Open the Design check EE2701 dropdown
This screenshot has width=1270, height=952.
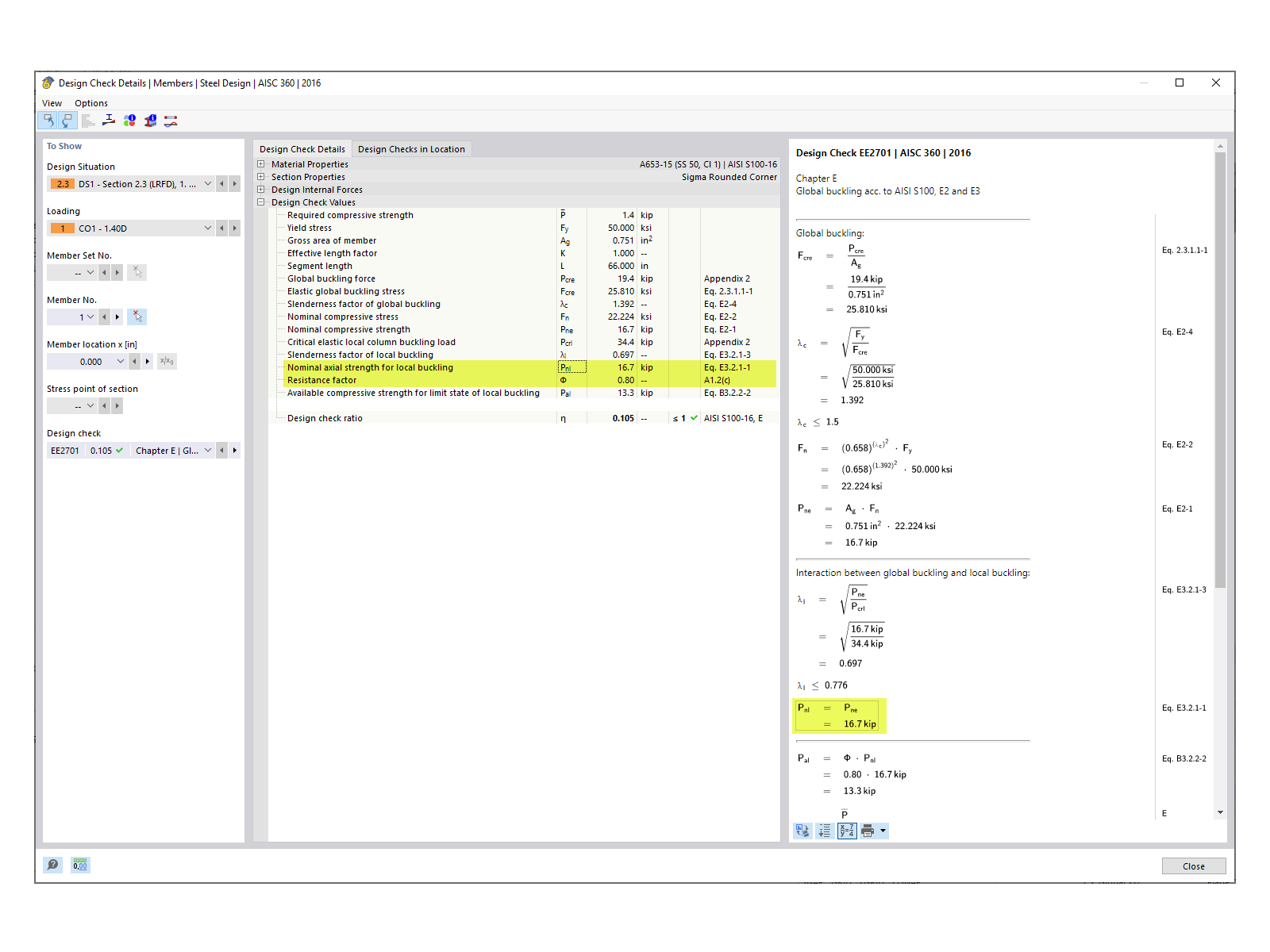point(208,451)
